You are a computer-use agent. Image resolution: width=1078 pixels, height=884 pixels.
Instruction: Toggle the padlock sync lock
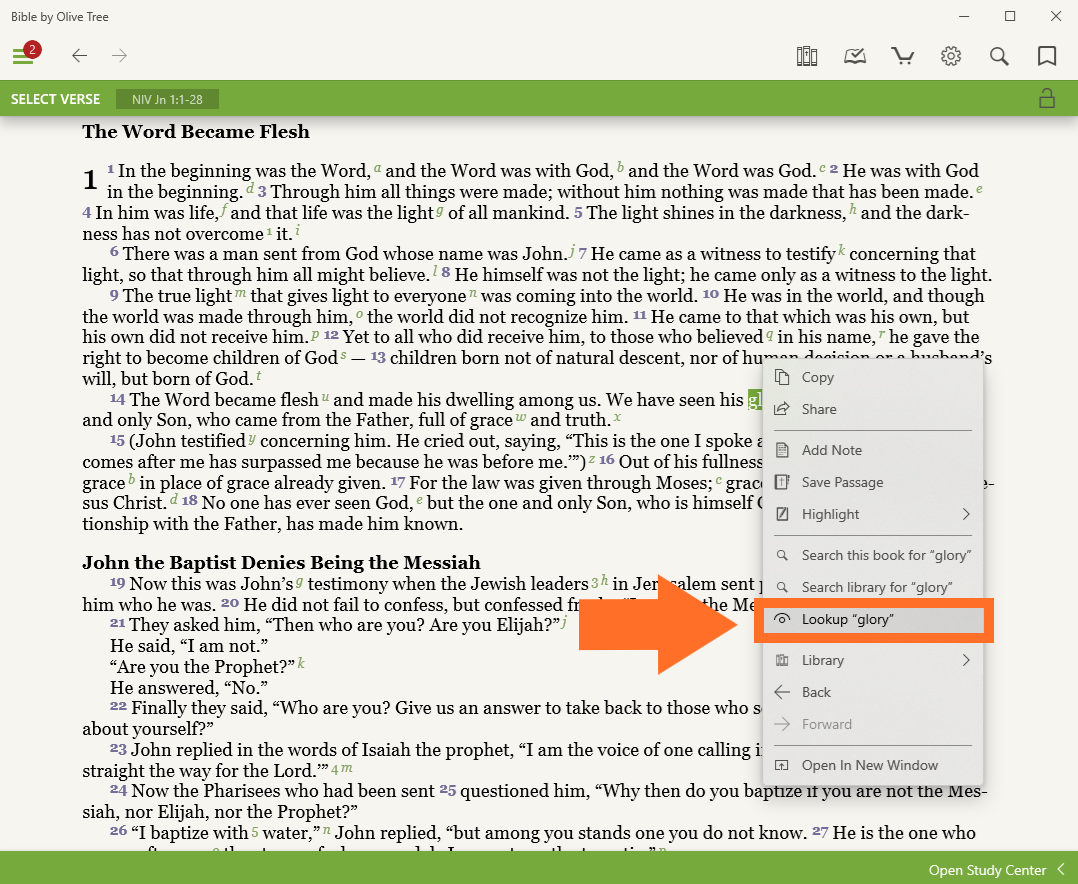coord(1046,98)
